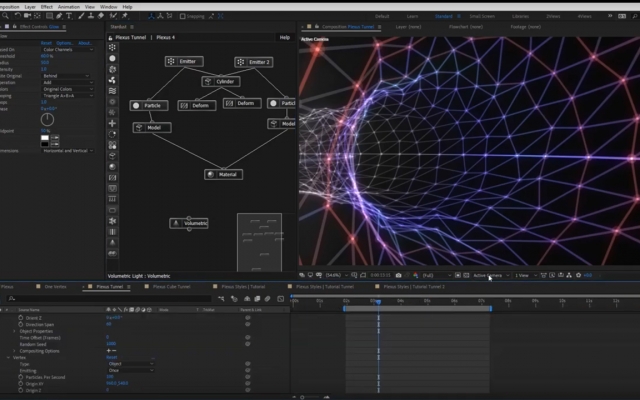640x400 pixels.
Task: Click About link in Glow effect
Action: [85, 43]
